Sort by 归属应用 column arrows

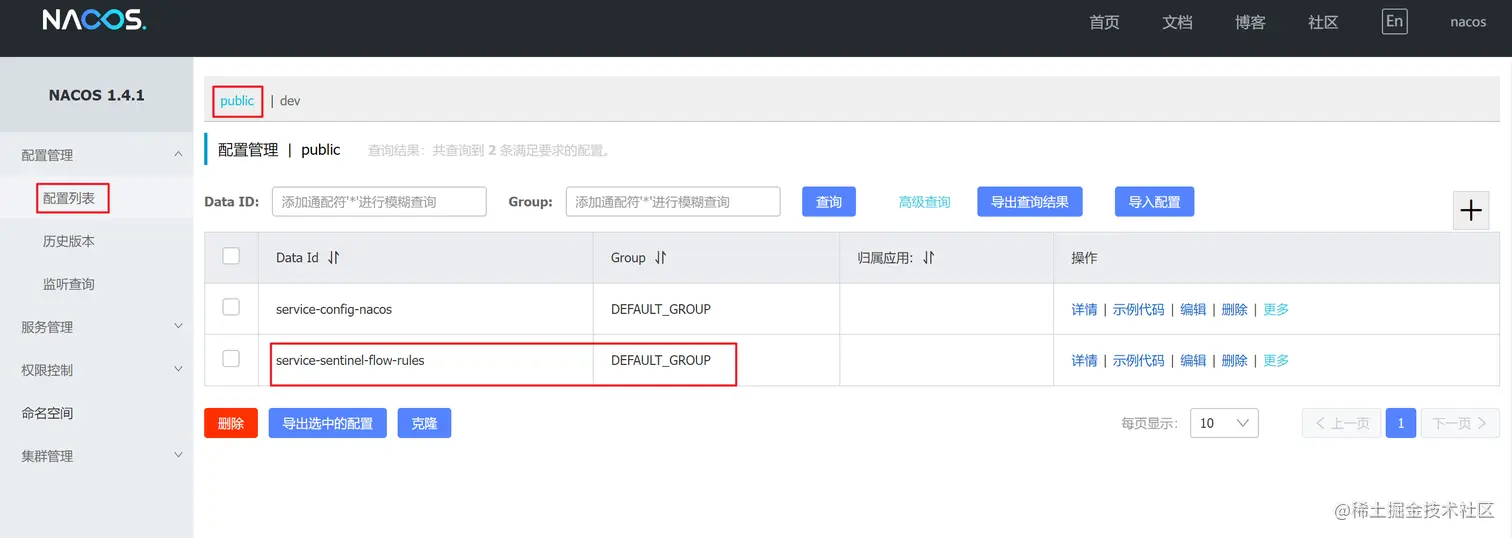[928, 258]
